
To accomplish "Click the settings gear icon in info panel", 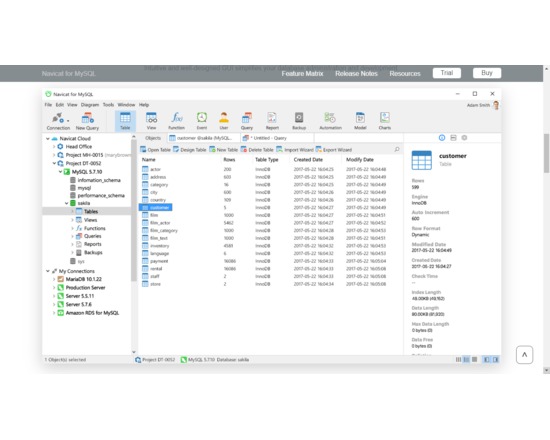I will click(464, 138).
